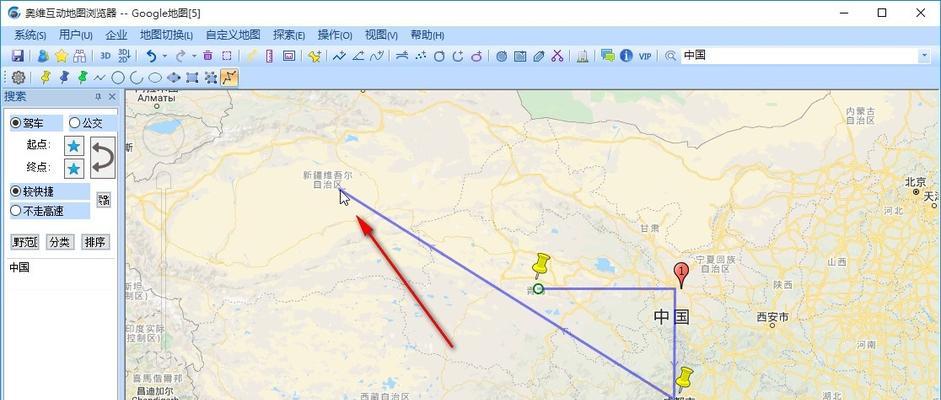Close the 搜索 panel with its X
The height and width of the screenshot is (400, 941).
112,97
